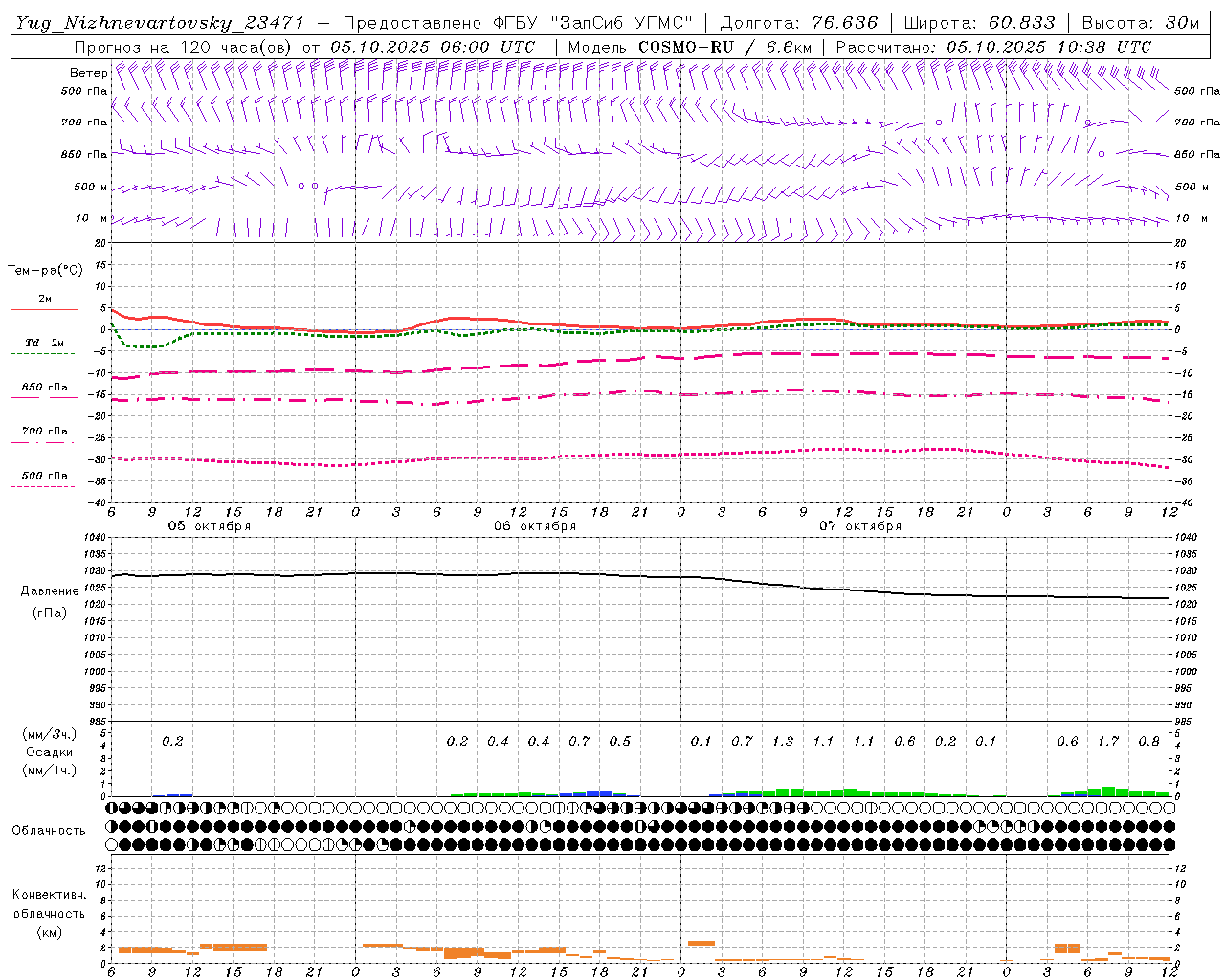Click the dash-dot line sample under 700 гПа legend
The height and width of the screenshot is (980, 1225).
click(43, 442)
